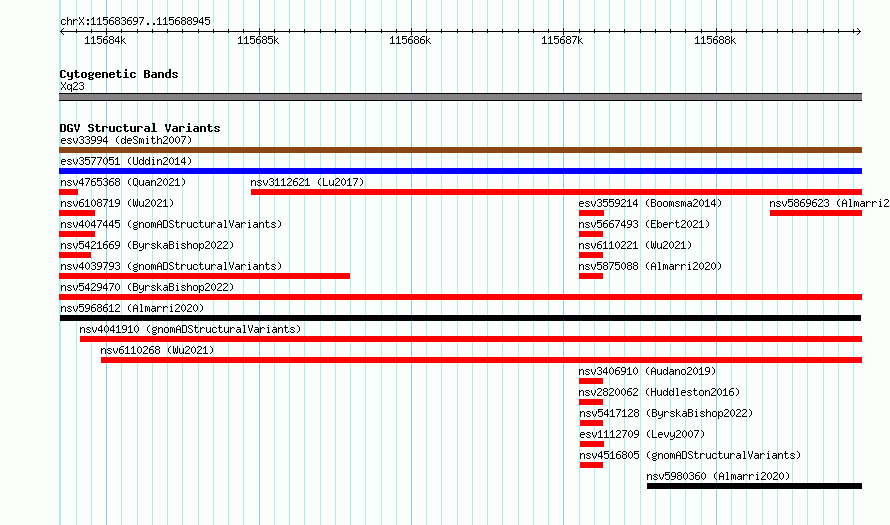
Task: Select the red nsv6110268 variant bar
Action: coord(481,360)
